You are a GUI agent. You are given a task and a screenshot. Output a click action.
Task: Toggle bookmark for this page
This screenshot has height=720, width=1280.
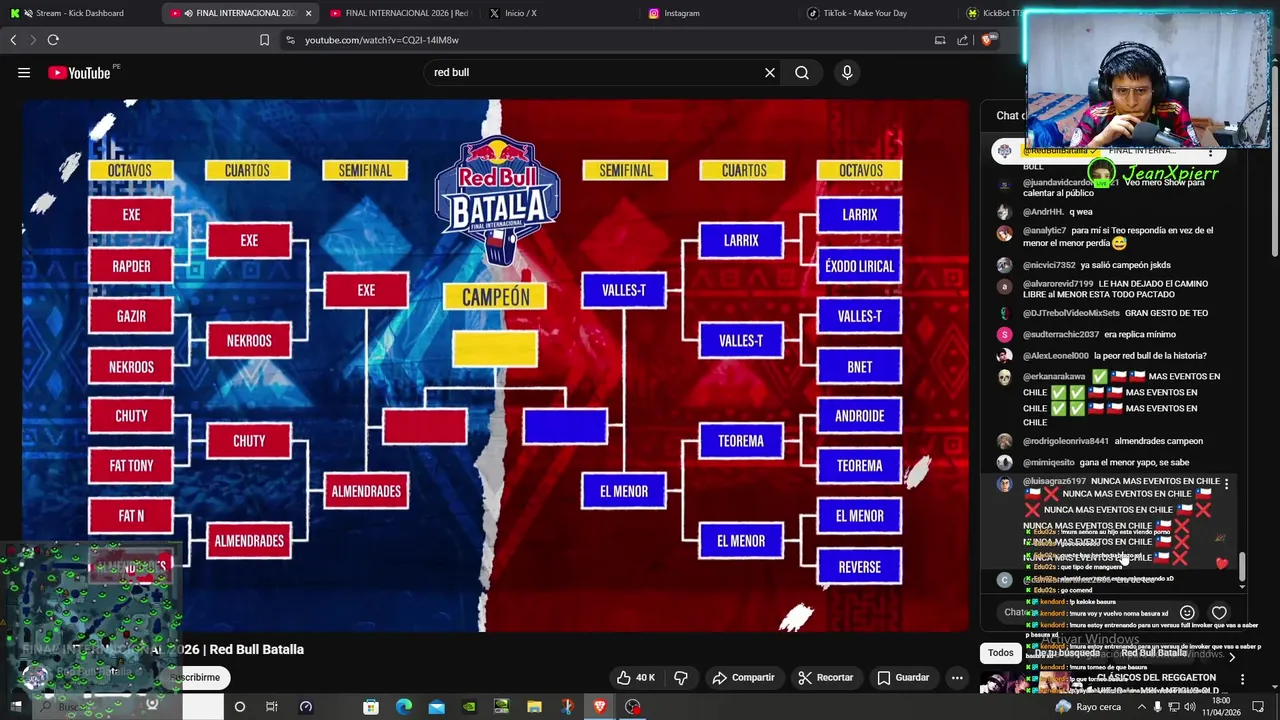point(264,40)
